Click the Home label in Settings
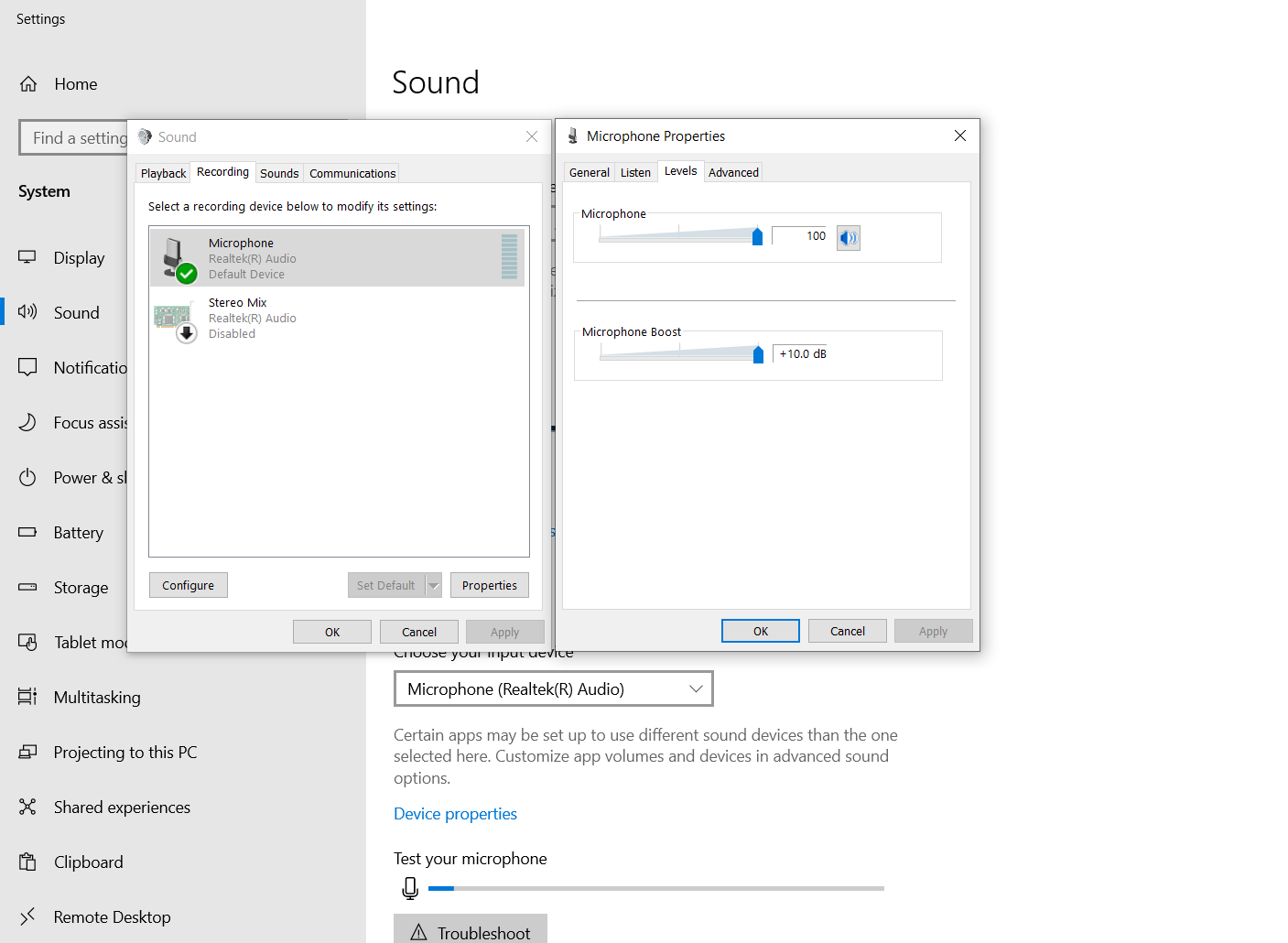The image size is (1288, 943). coord(75,84)
